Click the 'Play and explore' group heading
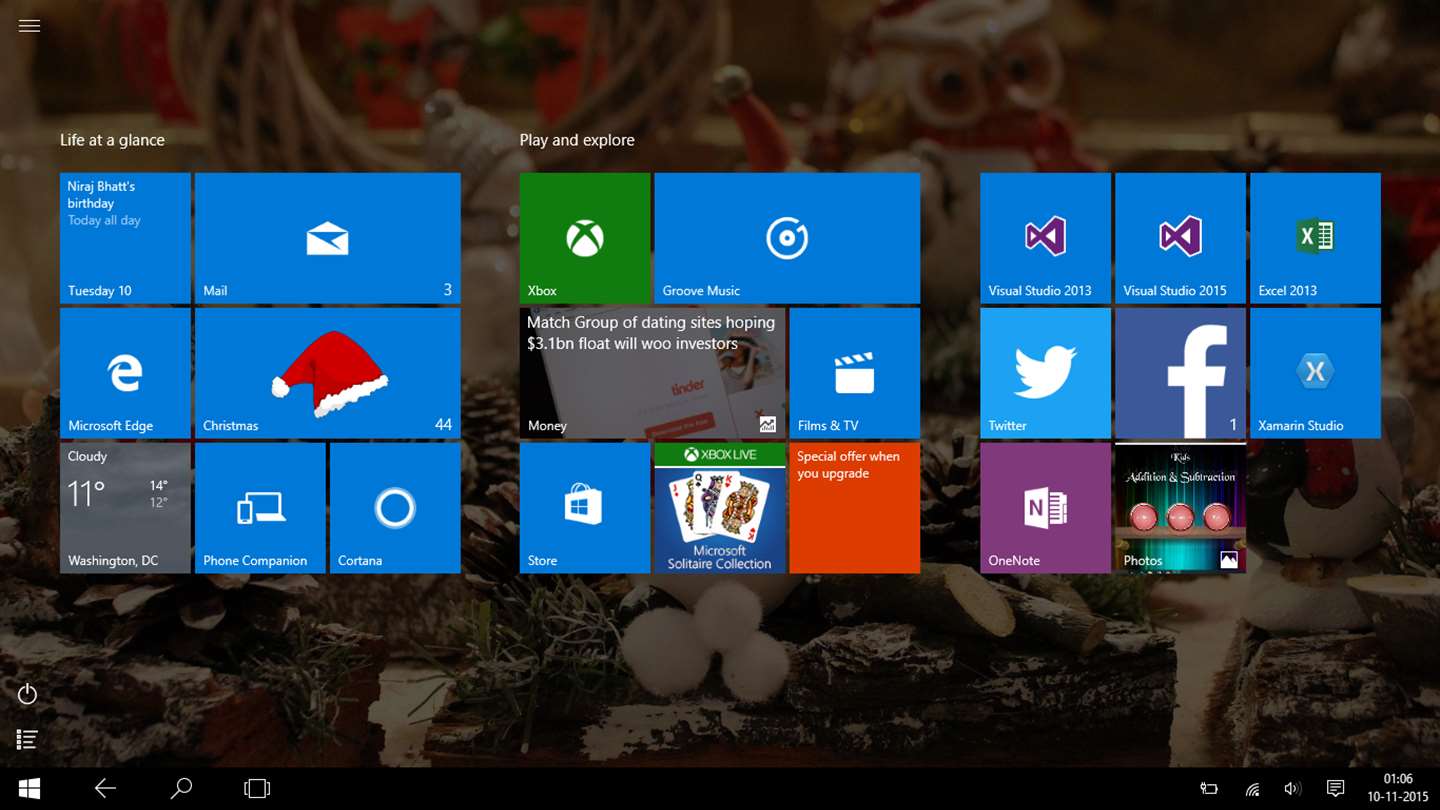Image resolution: width=1440 pixels, height=810 pixels. tap(577, 140)
